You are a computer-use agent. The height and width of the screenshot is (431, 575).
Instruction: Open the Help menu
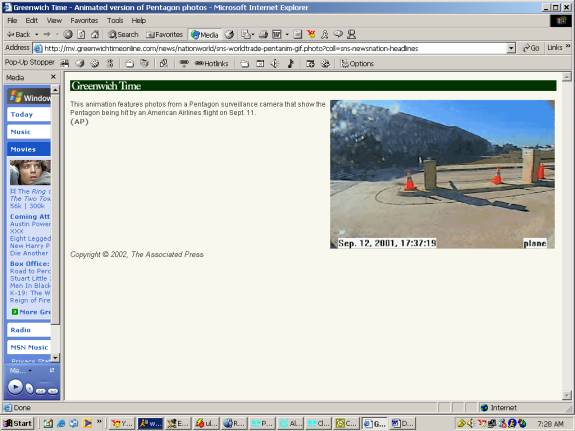click(x=139, y=21)
